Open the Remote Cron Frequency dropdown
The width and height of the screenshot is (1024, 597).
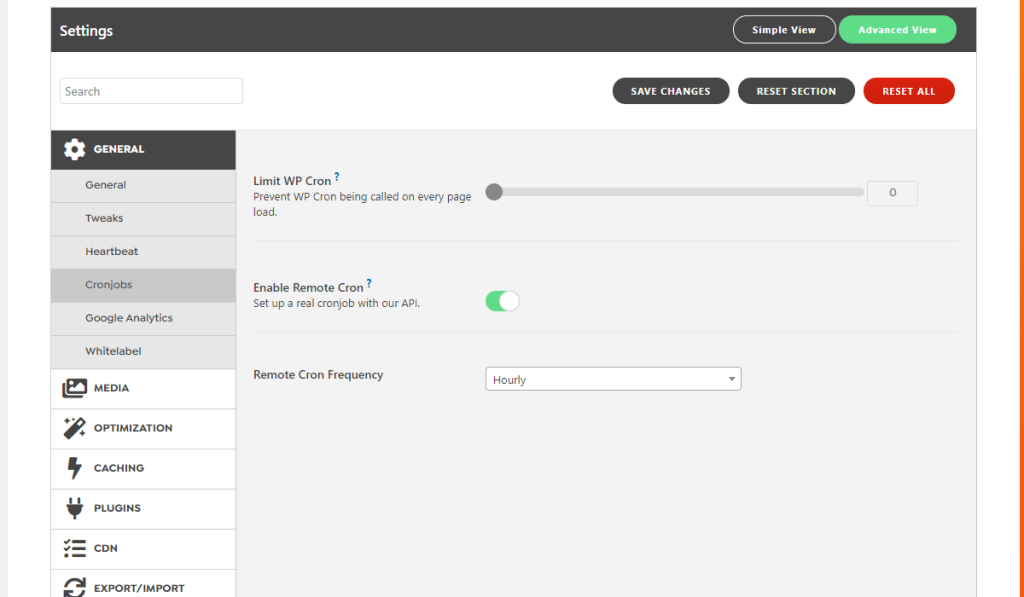pyautogui.click(x=613, y=379)
